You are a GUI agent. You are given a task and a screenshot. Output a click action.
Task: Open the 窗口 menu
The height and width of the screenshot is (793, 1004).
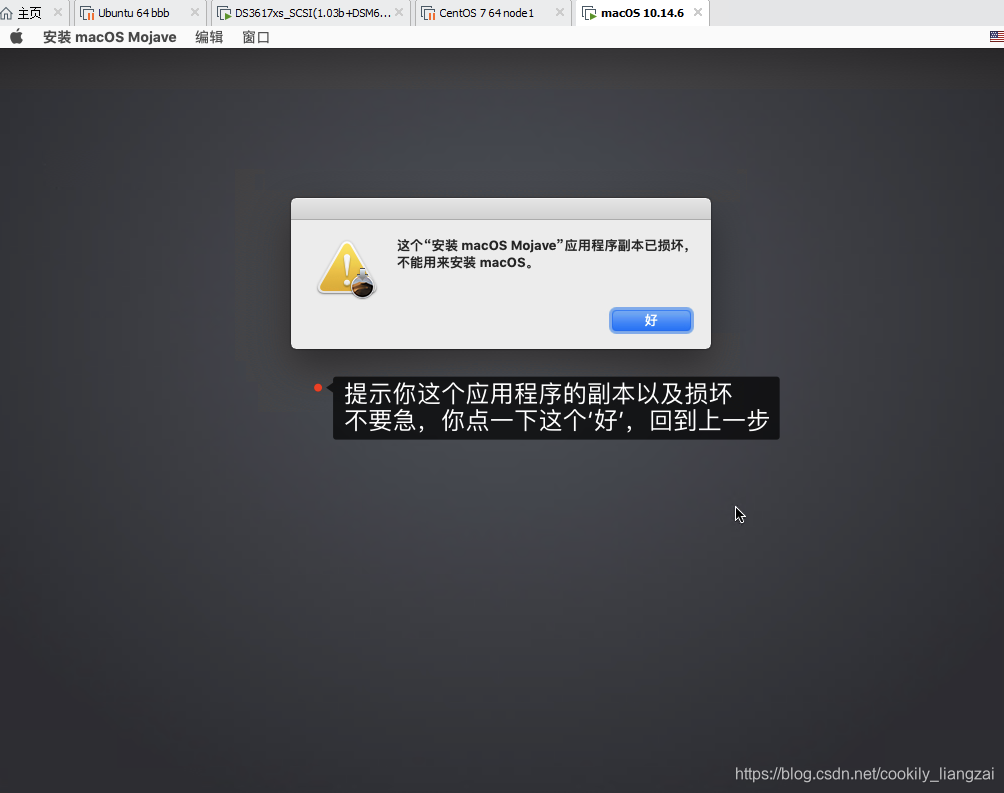pyautogui.click(x=255, y=37)
